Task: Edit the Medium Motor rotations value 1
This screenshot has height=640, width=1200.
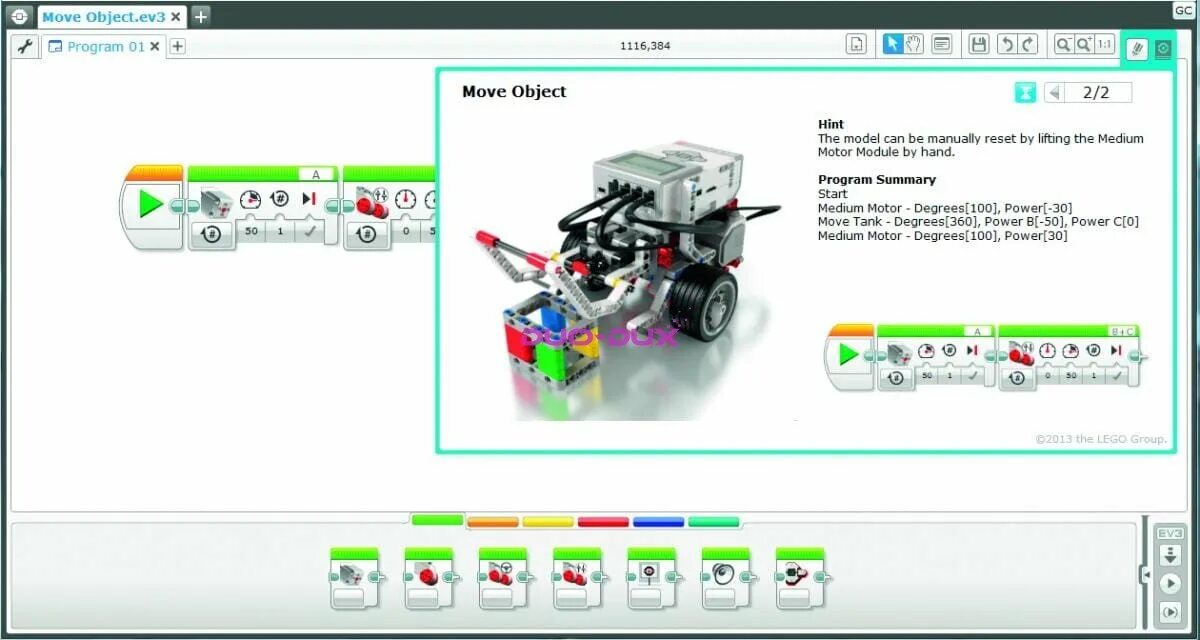Action: (280, 232)
